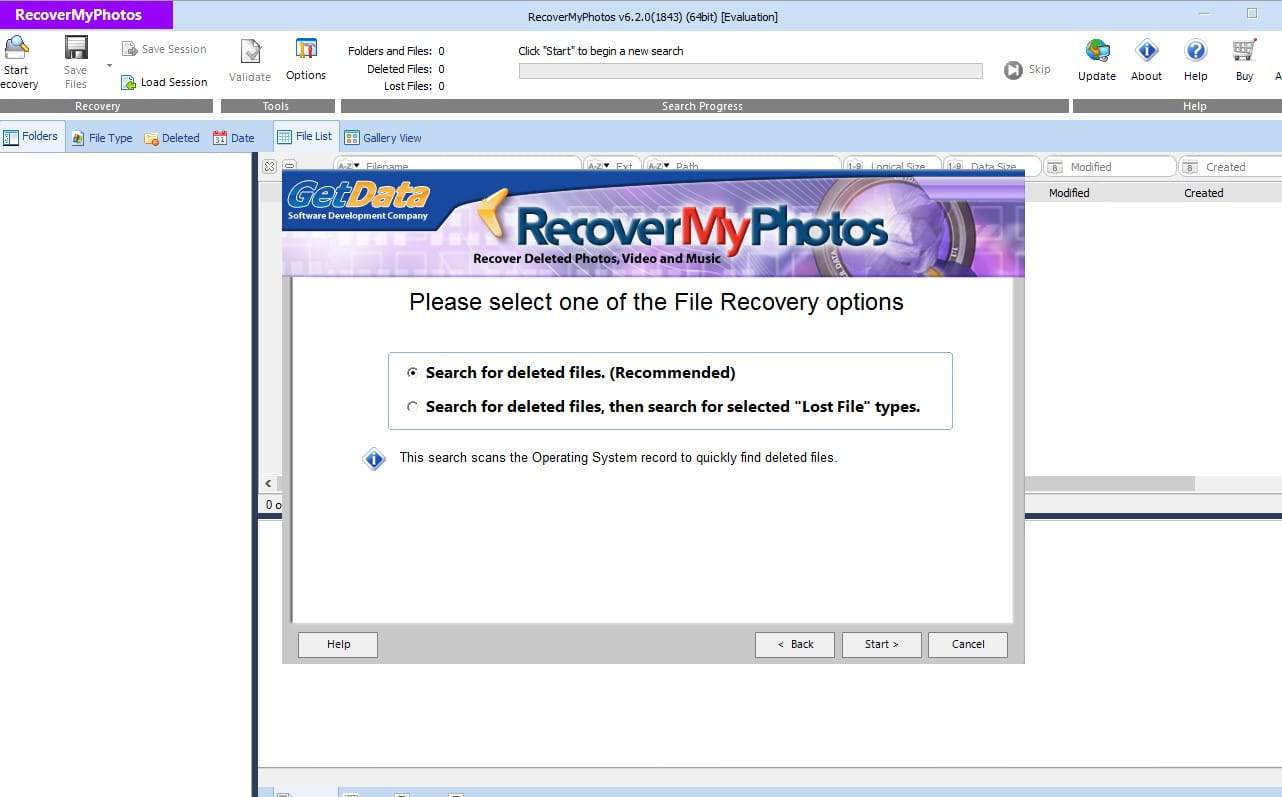Image resolution: width=1282 pixels, height=797 pixels.
Task: Maximize the RecoverMyPhotos window
Action: pyautogui.click(x=1251, y=14)
